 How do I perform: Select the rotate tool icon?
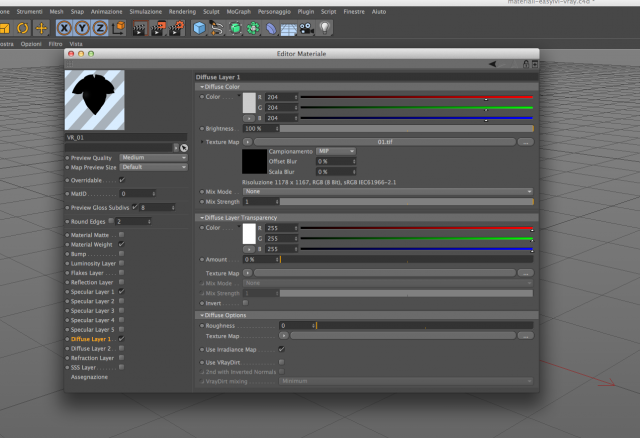click(x=23, y=28)
